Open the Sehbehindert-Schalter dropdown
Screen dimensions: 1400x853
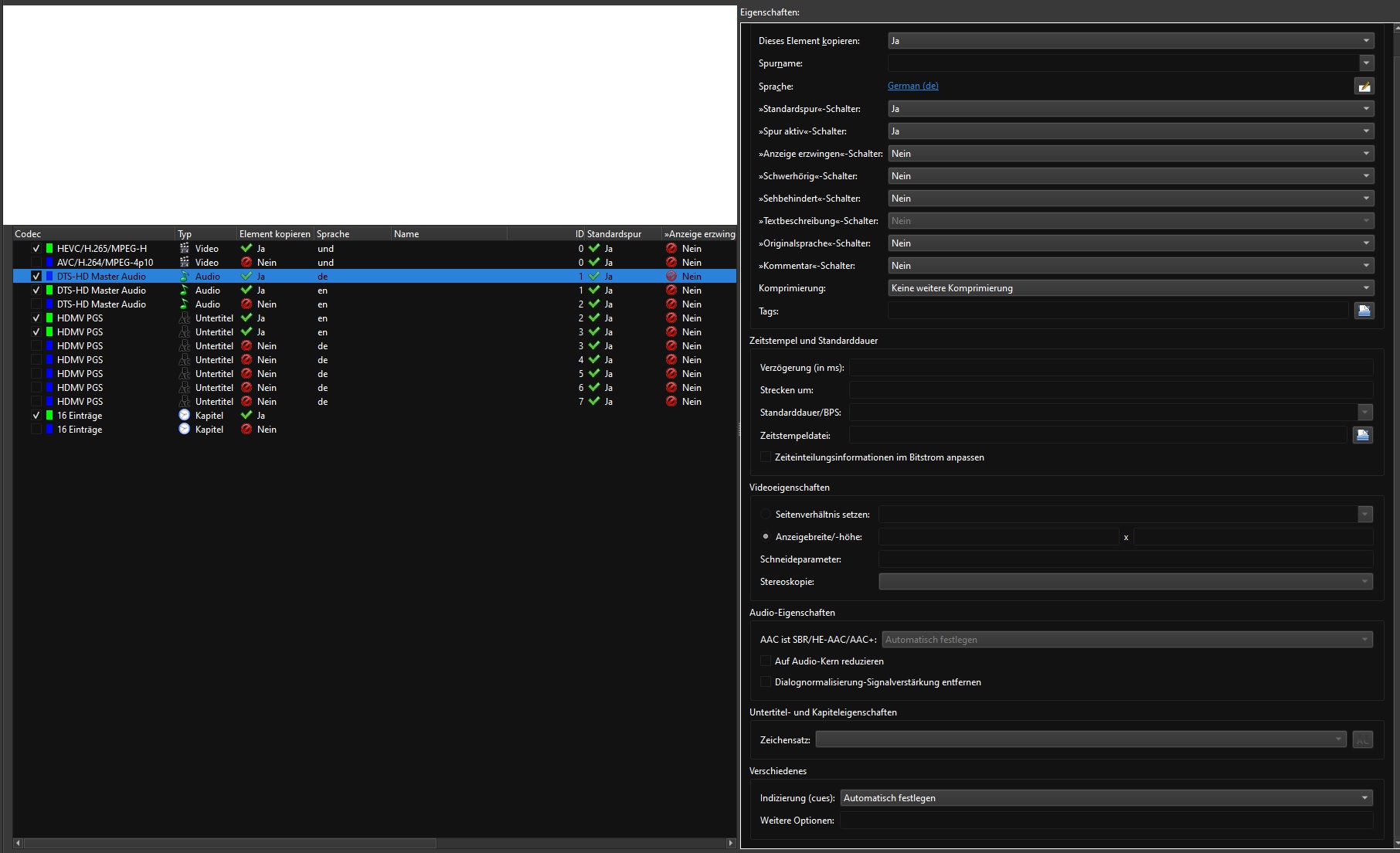click(x=1130, y=199)
